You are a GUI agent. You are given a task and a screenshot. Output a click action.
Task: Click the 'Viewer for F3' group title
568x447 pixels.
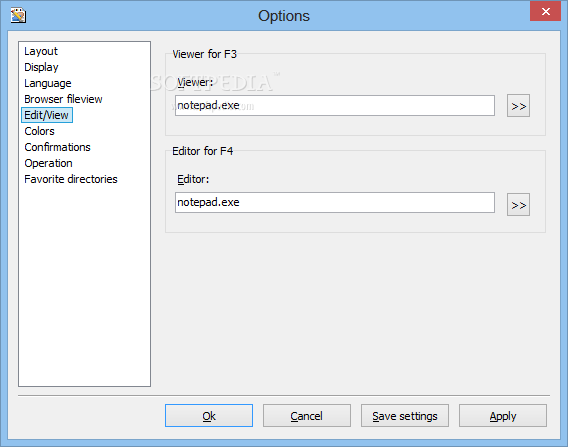pos(204,54)
